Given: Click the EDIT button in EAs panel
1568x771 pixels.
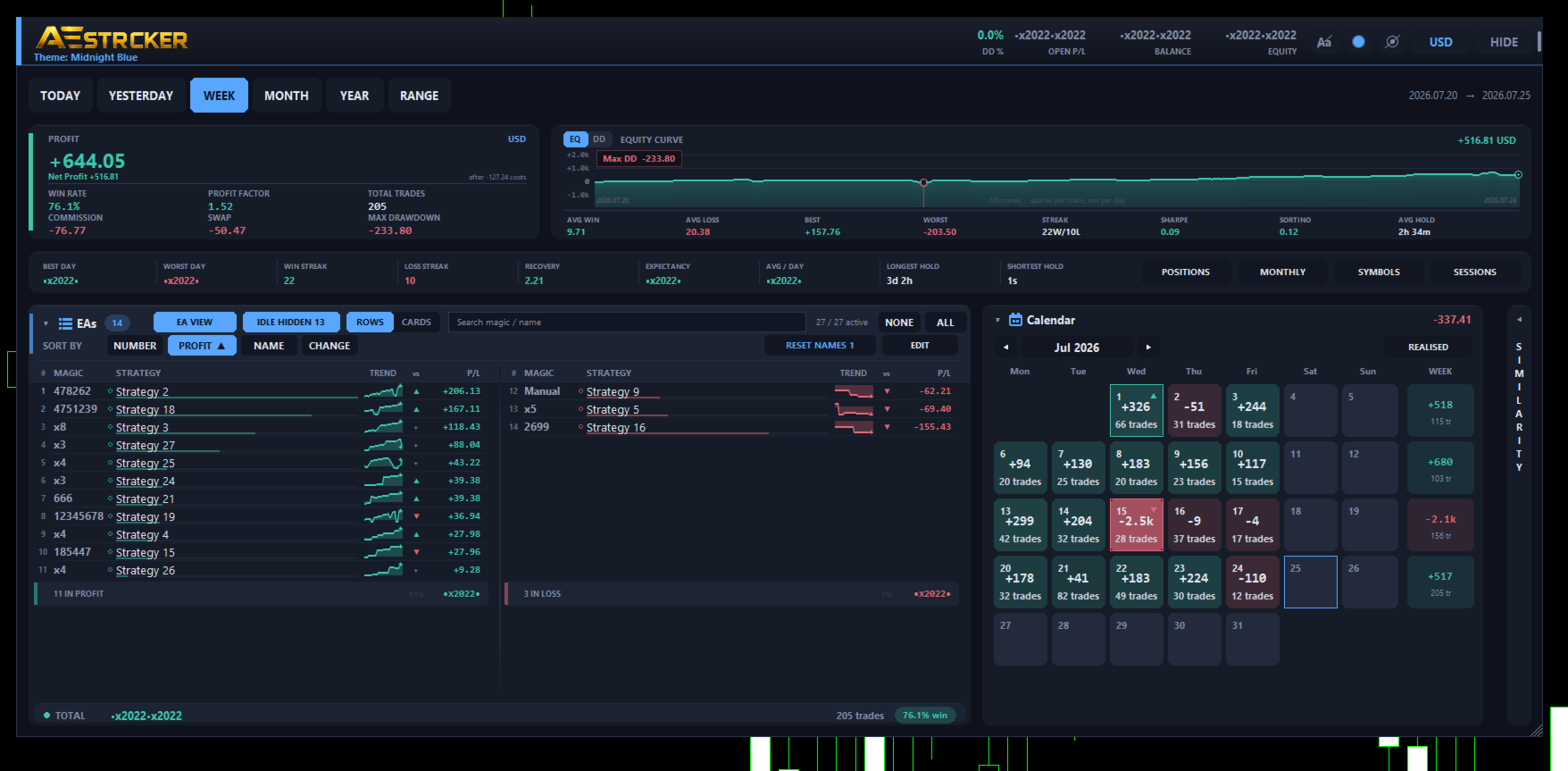Looking at the screenshot, I should pyautogui.click(x=920, y=346).
